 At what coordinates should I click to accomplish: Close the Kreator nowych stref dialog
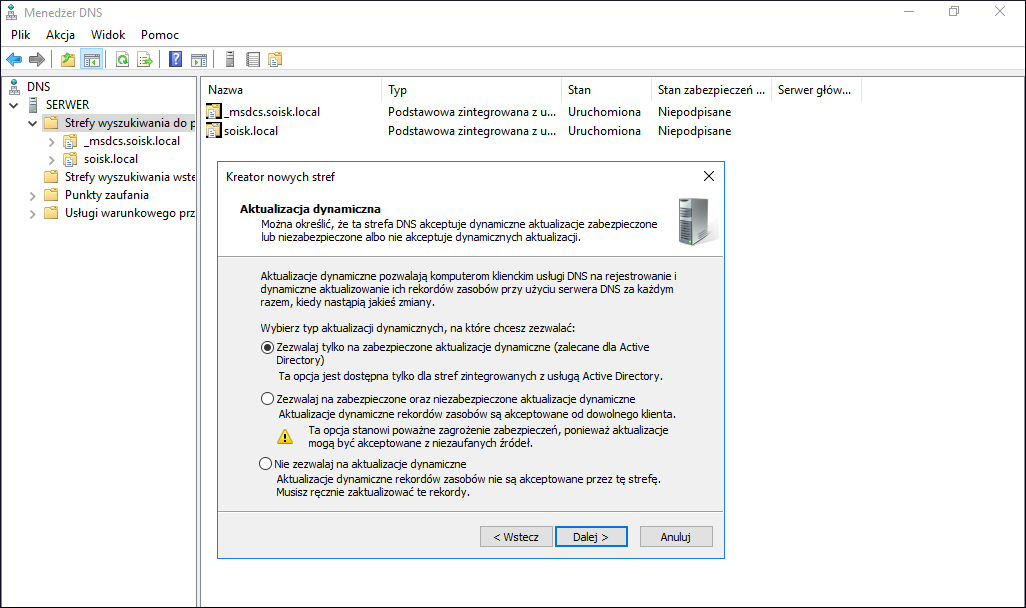pos(709,176)
